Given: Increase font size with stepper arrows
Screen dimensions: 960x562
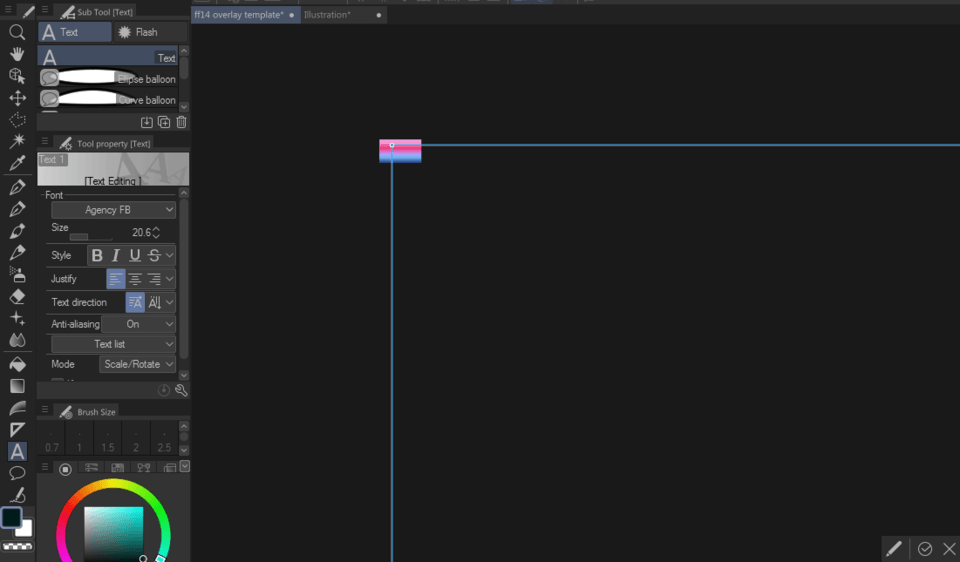Looking at the screenshot, I should [x=156, y=229].
